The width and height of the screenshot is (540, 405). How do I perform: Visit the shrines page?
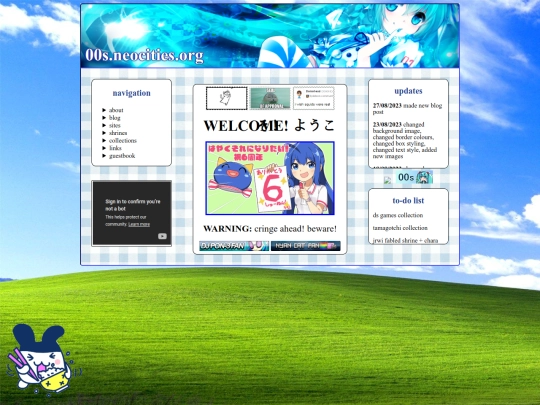tap(118, 133)
